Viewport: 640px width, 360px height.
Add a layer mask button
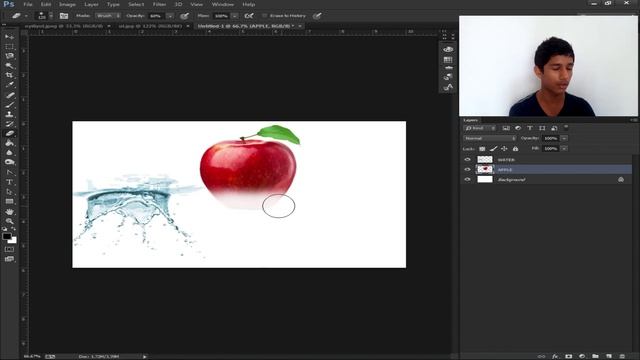pyautogui.click(x=568, y=356)
